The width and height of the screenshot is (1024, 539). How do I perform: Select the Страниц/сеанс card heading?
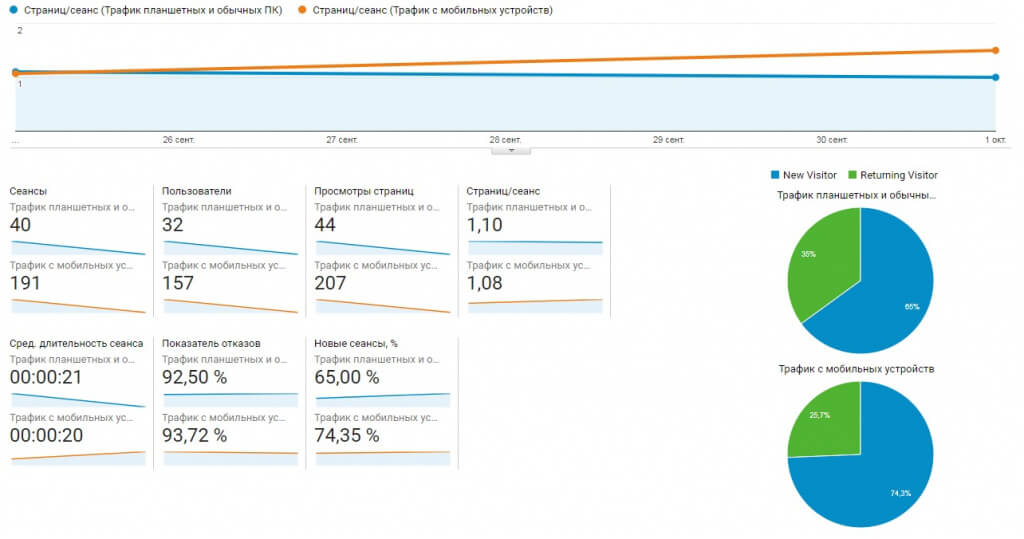click(x=506, y=191)
